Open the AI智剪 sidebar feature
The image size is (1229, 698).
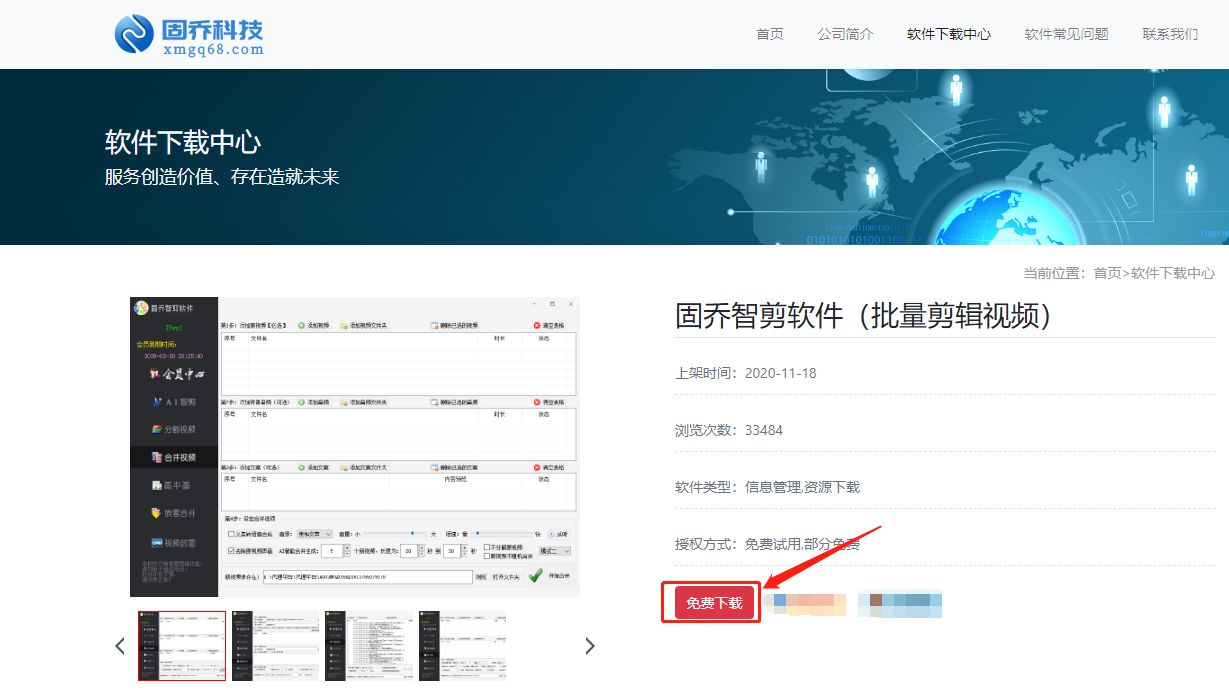(x=174, y=402)
